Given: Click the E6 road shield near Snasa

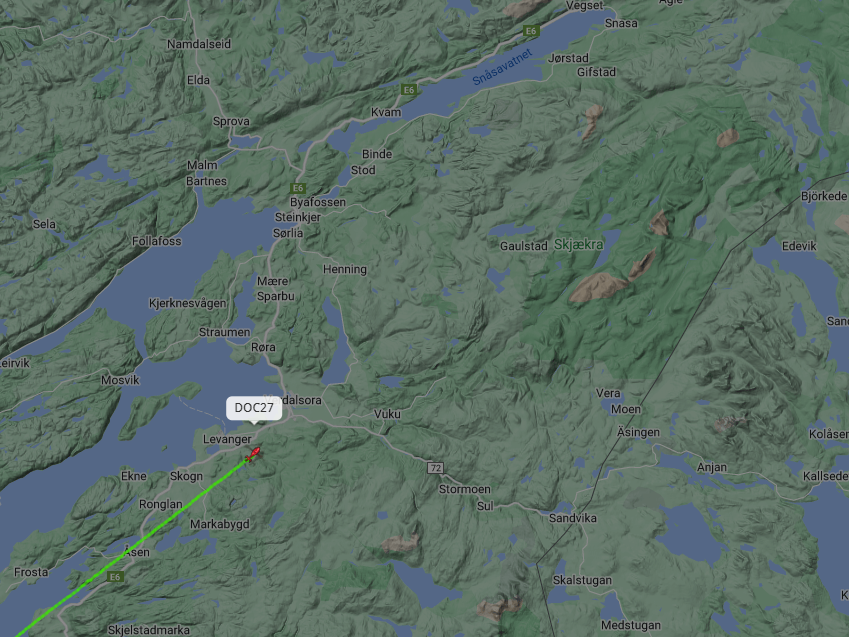Looking at the screenshot, I should (531, 31).
